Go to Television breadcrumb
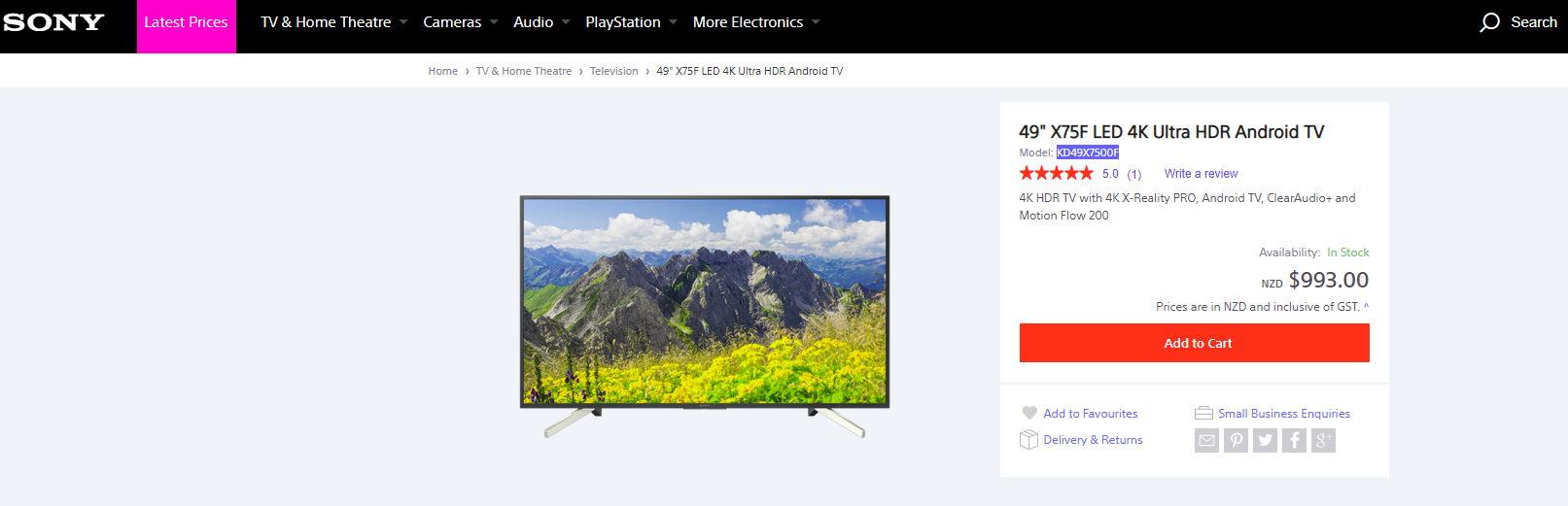 coord(613,71)
